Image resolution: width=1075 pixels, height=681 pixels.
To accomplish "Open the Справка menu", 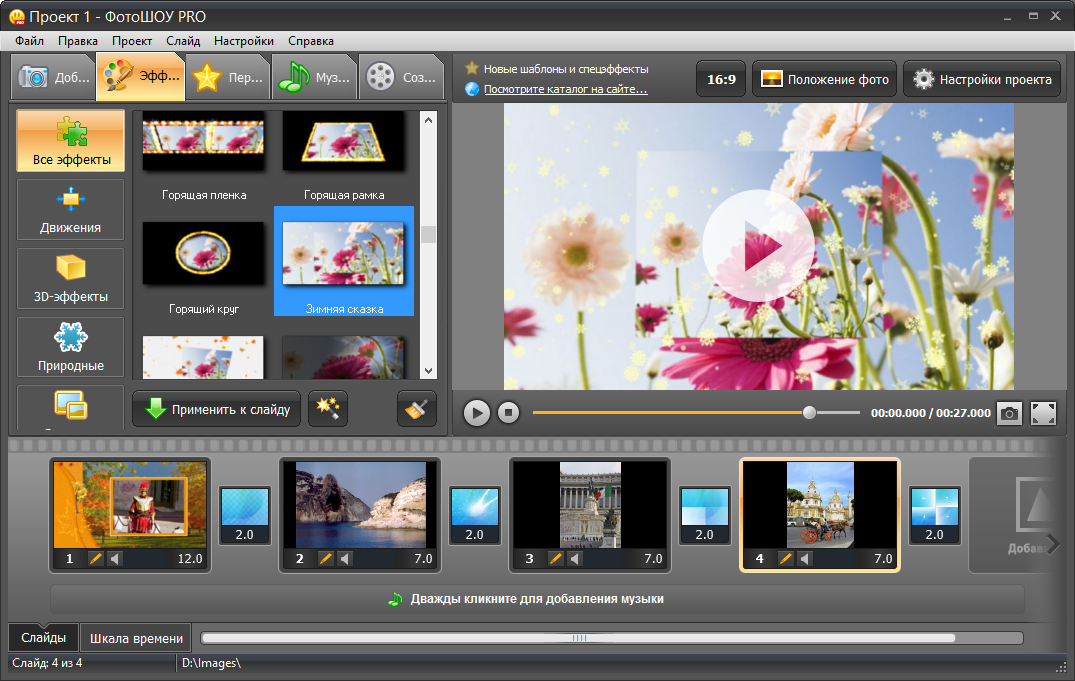I will click(x=311, y=41).
